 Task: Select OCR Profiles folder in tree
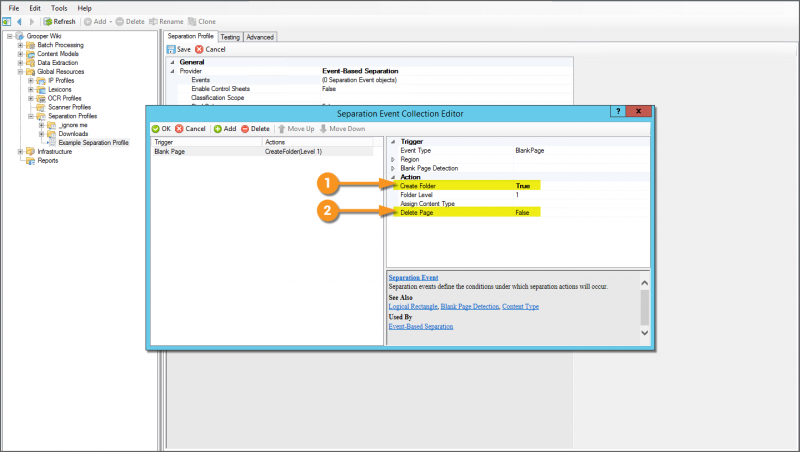tap(64, 98)
